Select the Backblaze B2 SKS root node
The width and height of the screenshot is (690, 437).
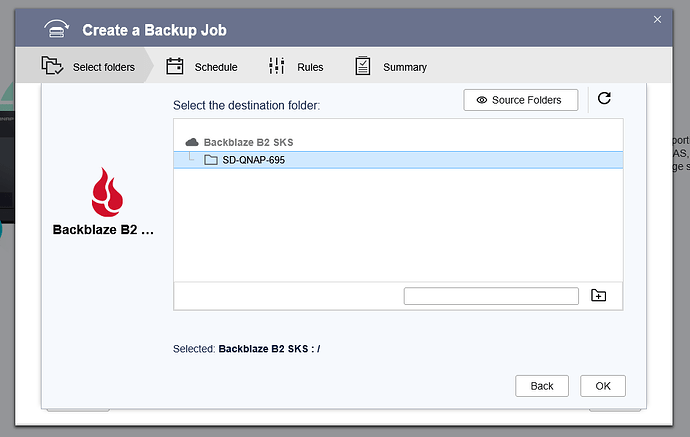(x=248, y=142)
